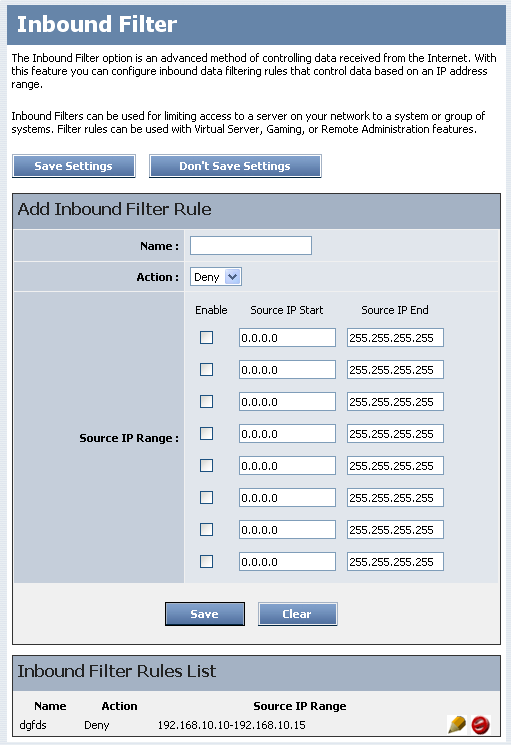Click the third Source IP Start field
The height and width of the screenshot is (745, 511).
point(287,401)
